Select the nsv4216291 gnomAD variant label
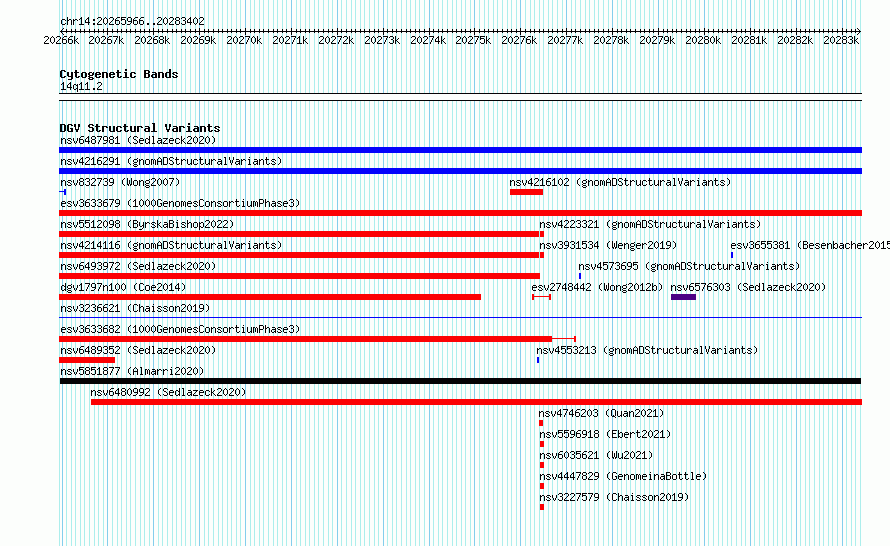Viewport: 890px width, 546px height. point(171,161)
